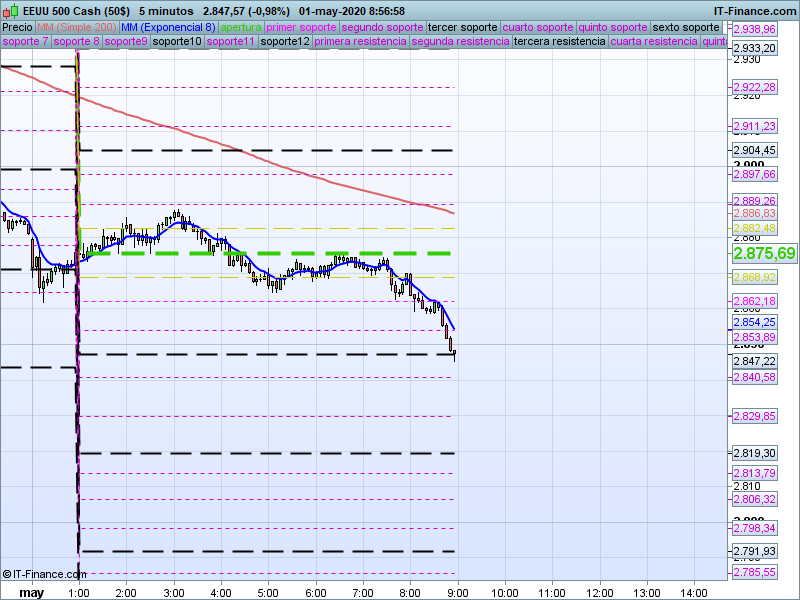800x600 pixels.
Task: Select the tercer soporte legend label
Action: click(x=461, y=27)
